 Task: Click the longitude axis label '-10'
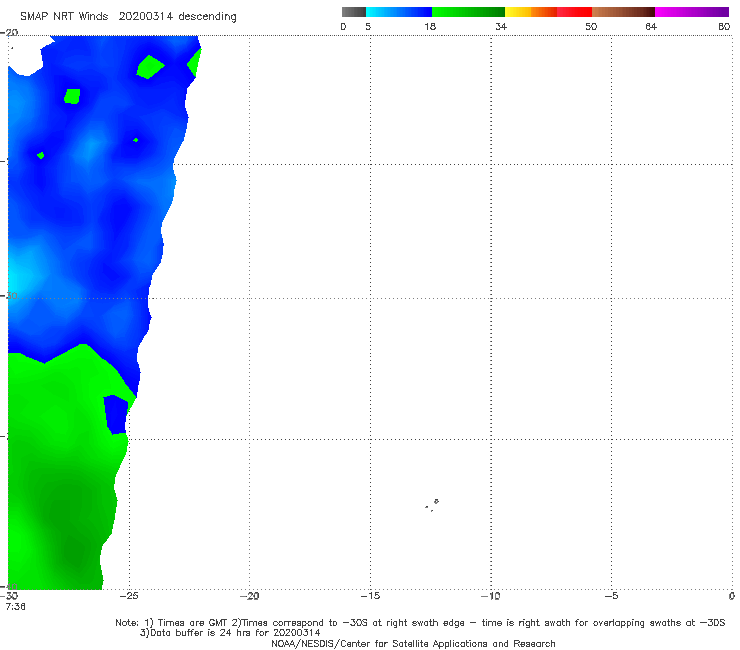[x=491, y=596]
